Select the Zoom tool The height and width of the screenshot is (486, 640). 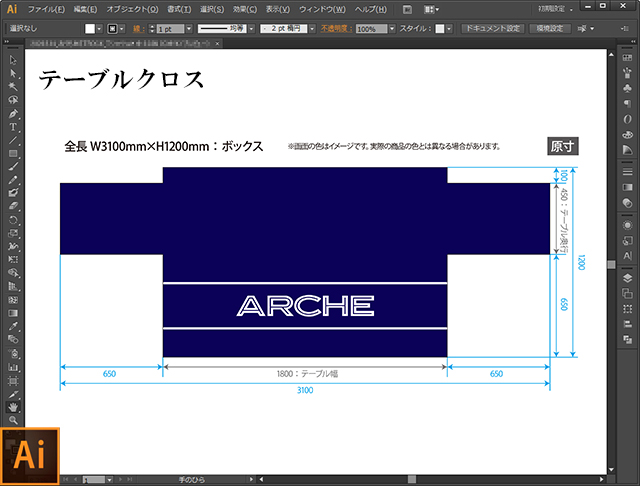point(13,420)
